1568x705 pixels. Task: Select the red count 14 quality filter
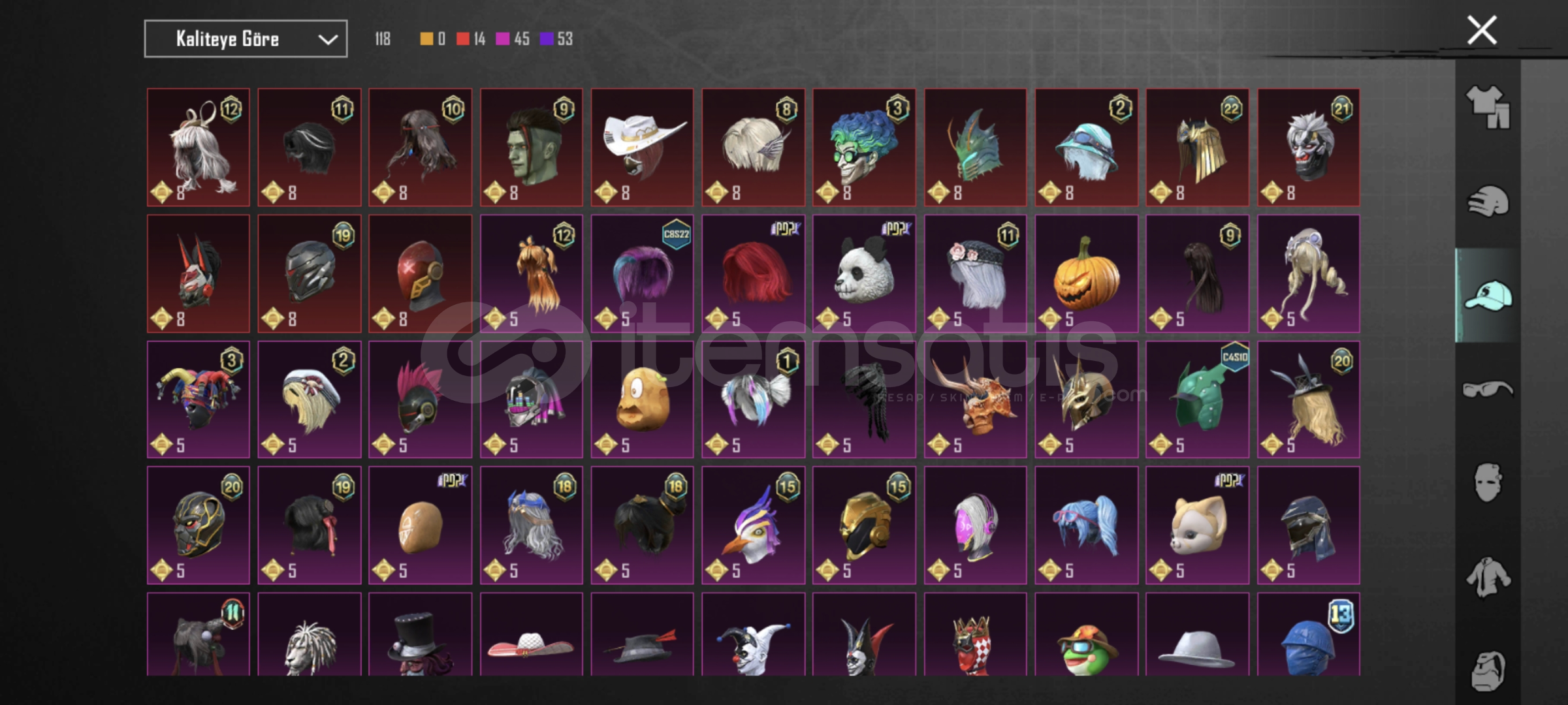471,39
